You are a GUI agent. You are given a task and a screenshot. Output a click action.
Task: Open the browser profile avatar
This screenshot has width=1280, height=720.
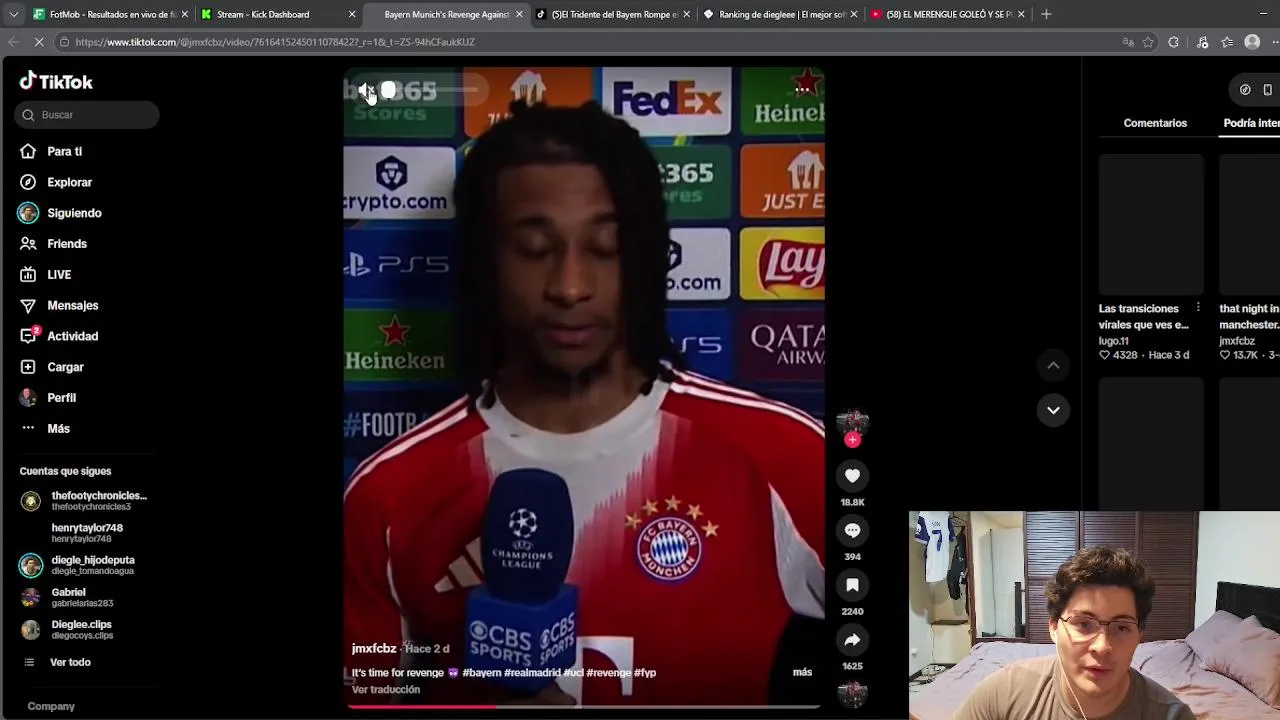tap(1252, 42)
